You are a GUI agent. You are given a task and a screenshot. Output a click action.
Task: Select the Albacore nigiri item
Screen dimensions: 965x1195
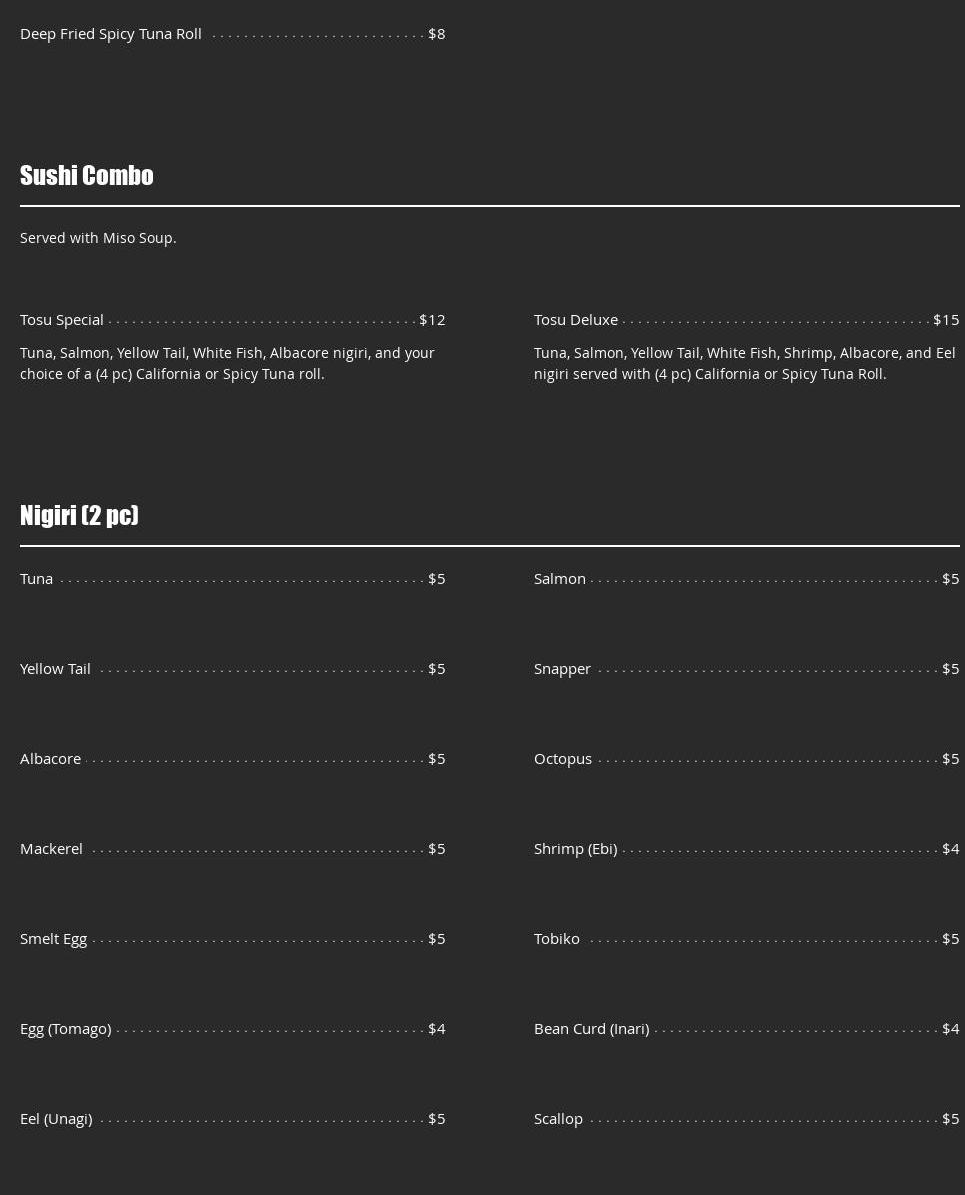pos(51,759)
